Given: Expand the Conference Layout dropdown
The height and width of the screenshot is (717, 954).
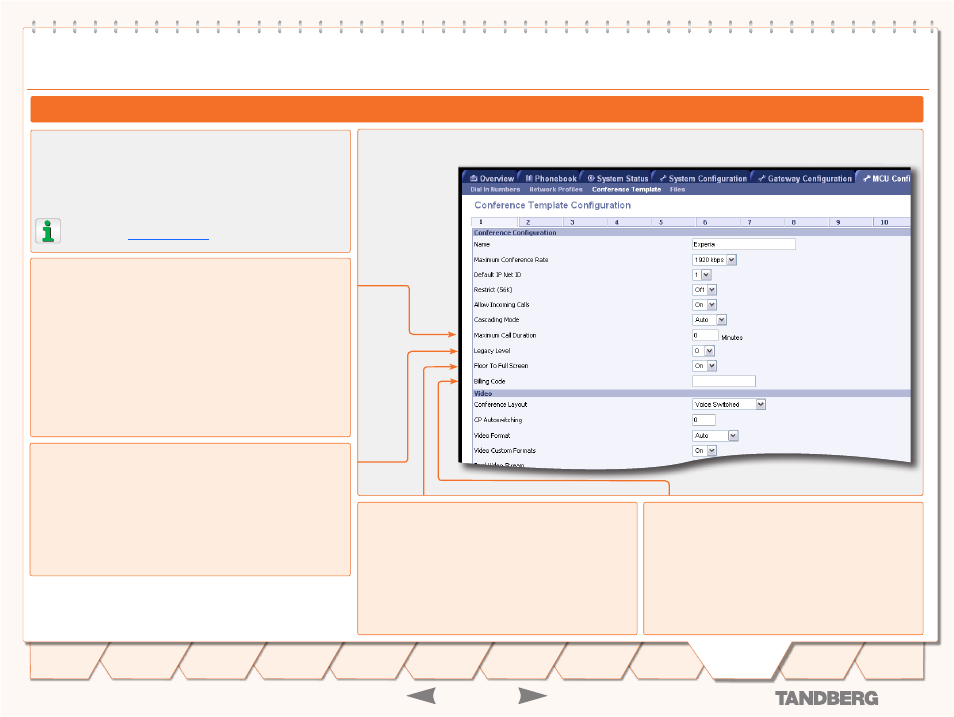Looking at the screenshot, I should (728, 404).
